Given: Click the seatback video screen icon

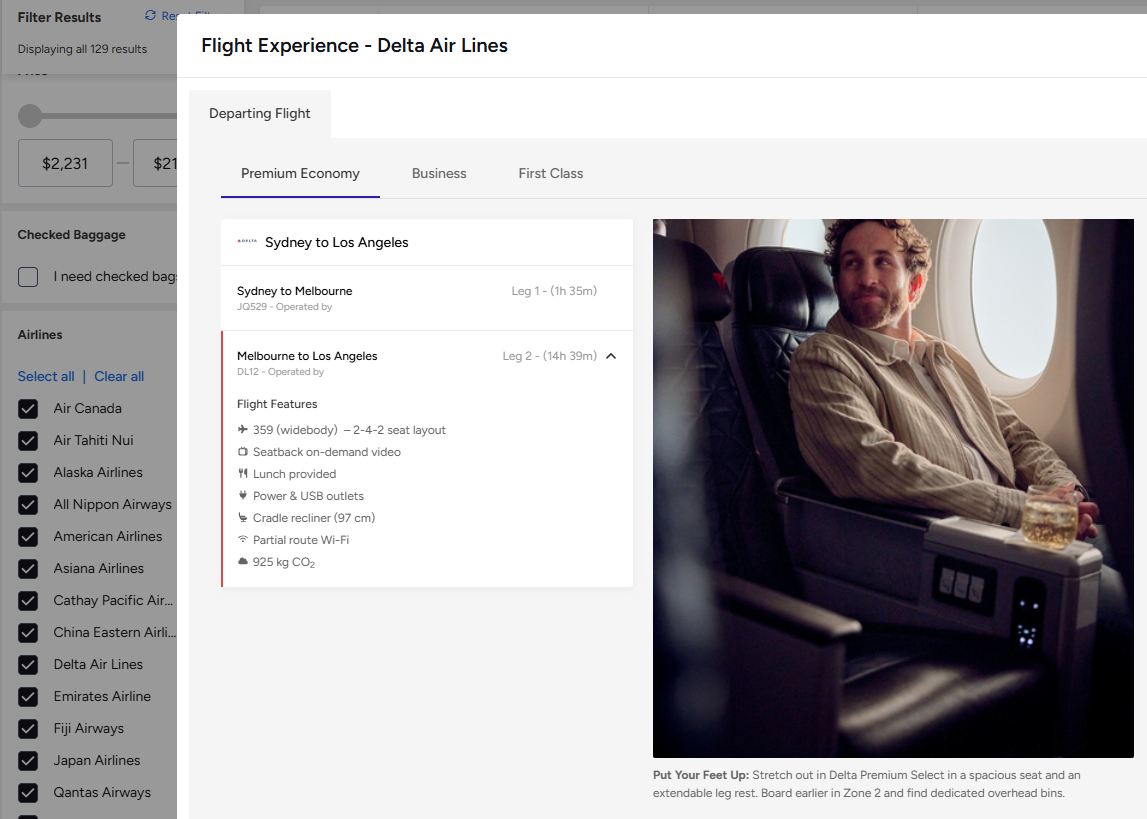Looking at the screenshot, I should (x=243, y=451).
